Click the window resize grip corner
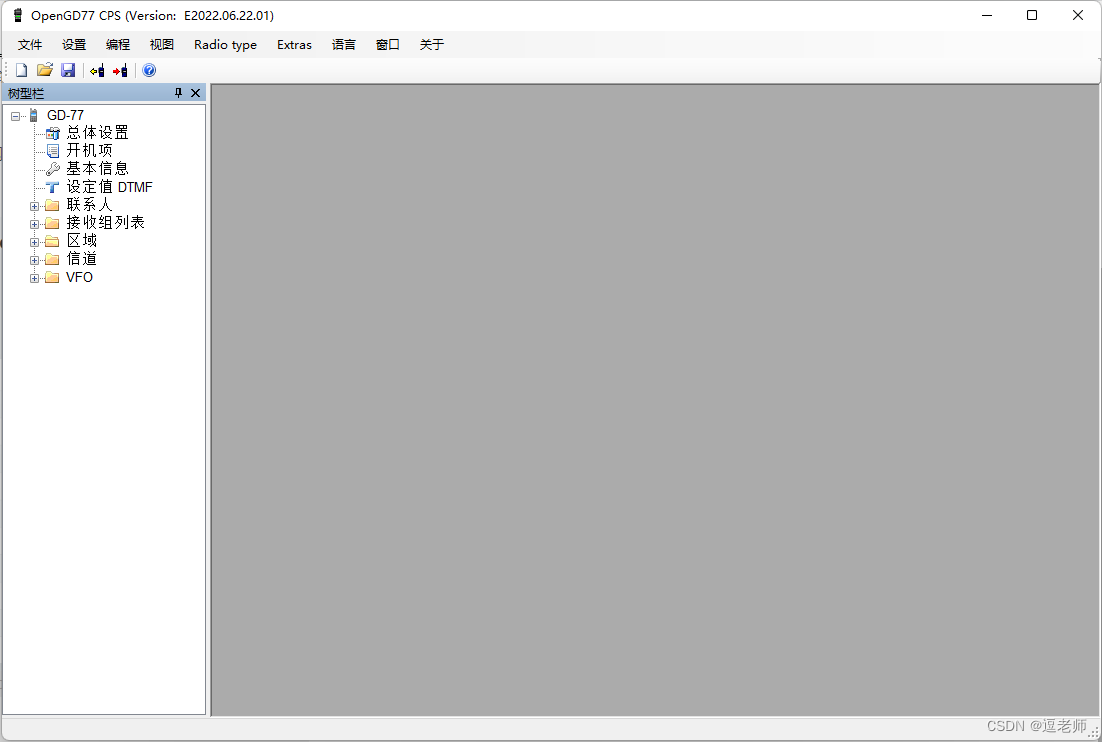The height and width of the screenshot is (742, 1102). [1093, 731]
